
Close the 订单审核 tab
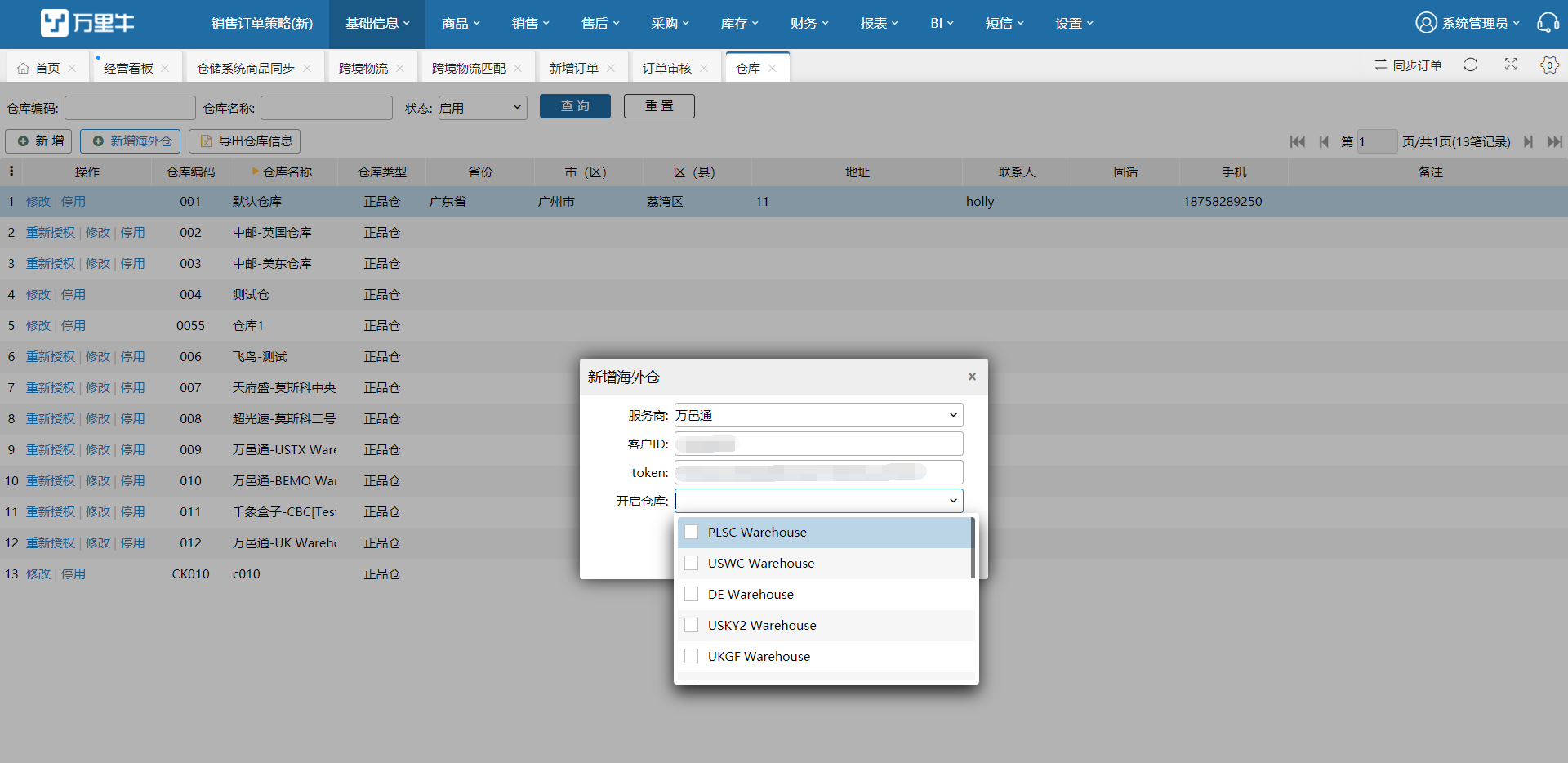pyautogui.click(x=704, y=68)
